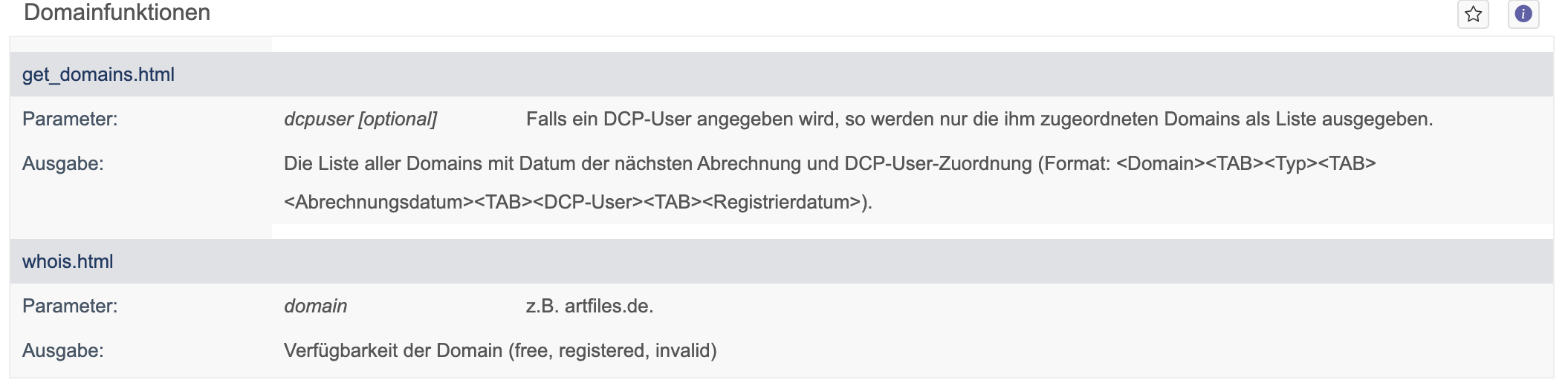Click the first Parameter: label under get_domains.html
The height and width of the screenshot is (380, 1568).
tap(70, 119)
